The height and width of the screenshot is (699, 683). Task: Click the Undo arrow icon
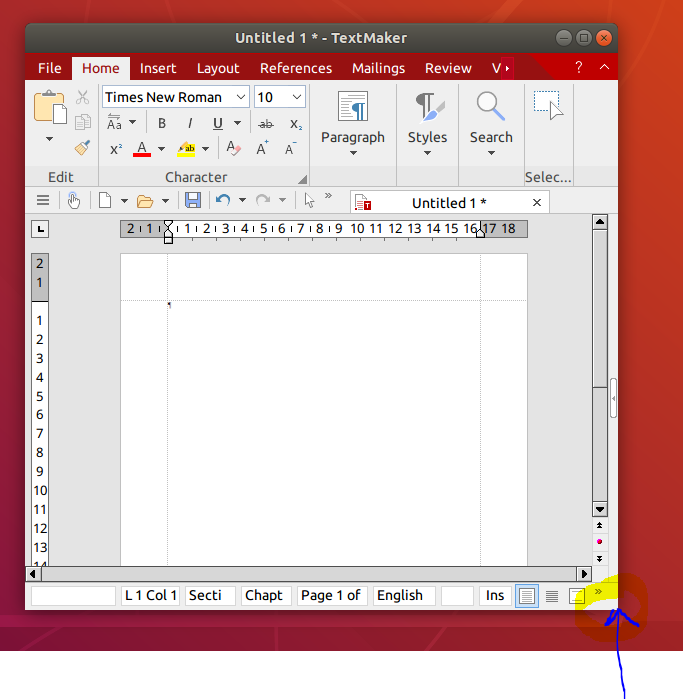point(223,200)
